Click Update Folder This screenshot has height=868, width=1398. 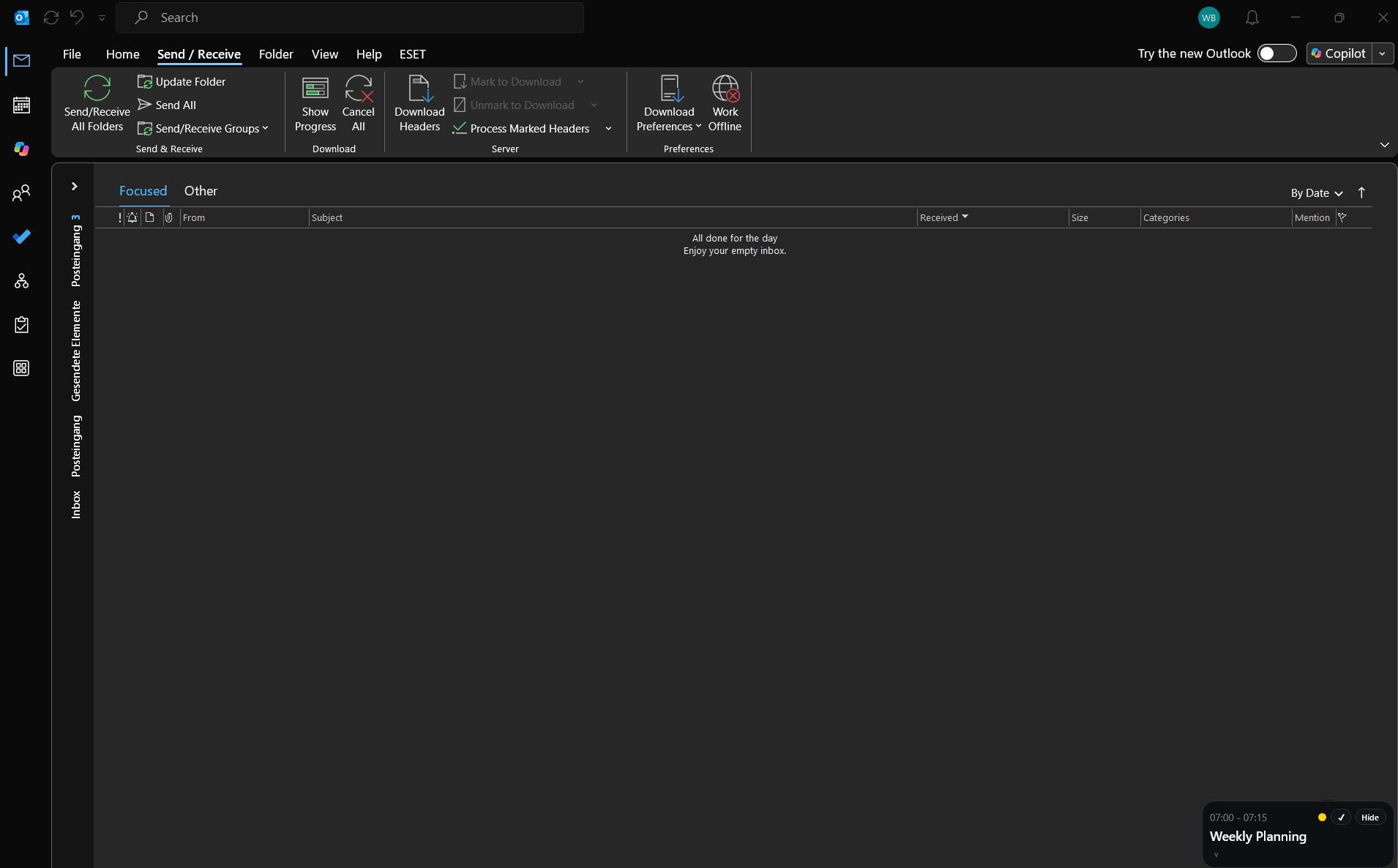coord(182,82)
